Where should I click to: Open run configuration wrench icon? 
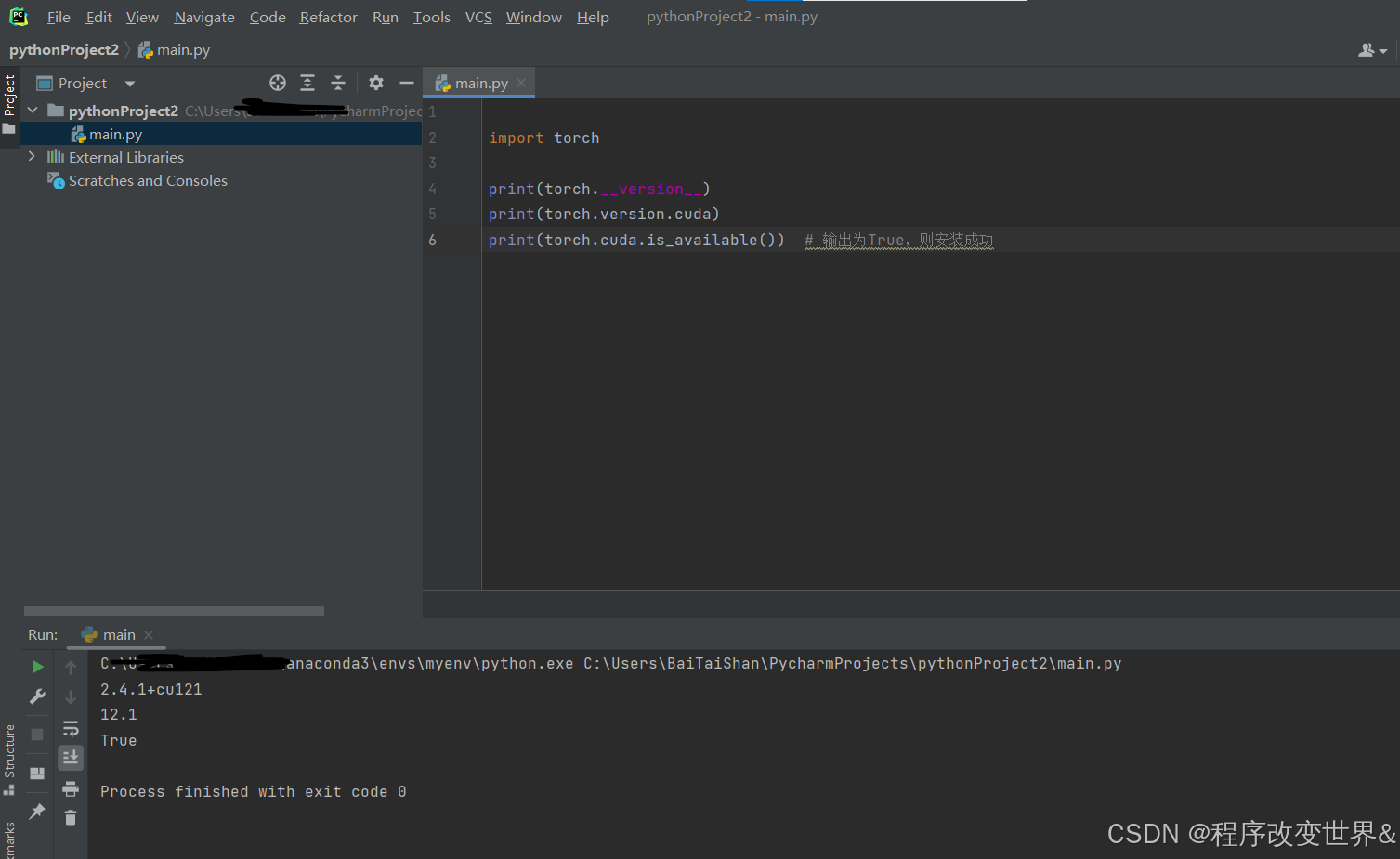click(x=37, y=696)
